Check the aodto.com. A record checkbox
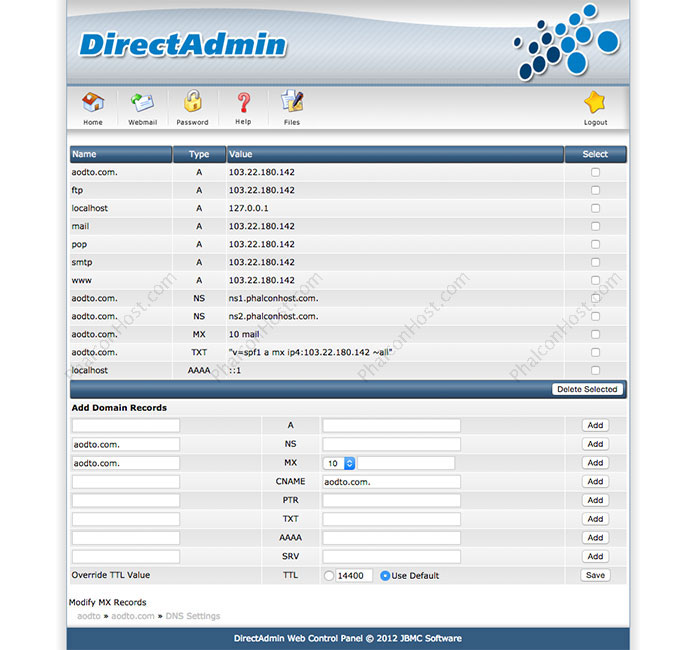Screen dimensions: 700x650 (595, 172)
